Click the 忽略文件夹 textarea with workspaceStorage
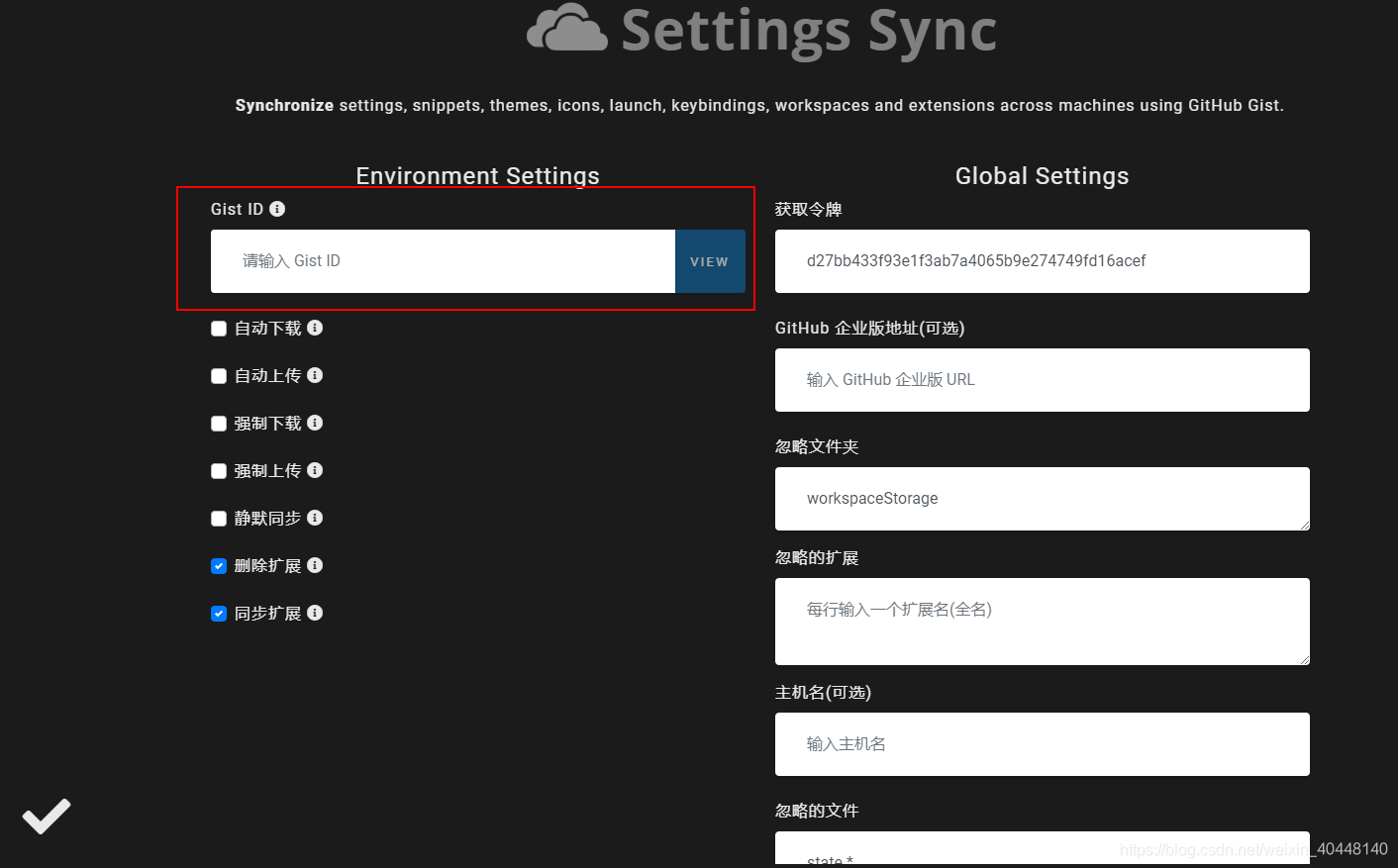Image resolution: width=1398 pixels, height=868 pixels. pos(1043,499)
